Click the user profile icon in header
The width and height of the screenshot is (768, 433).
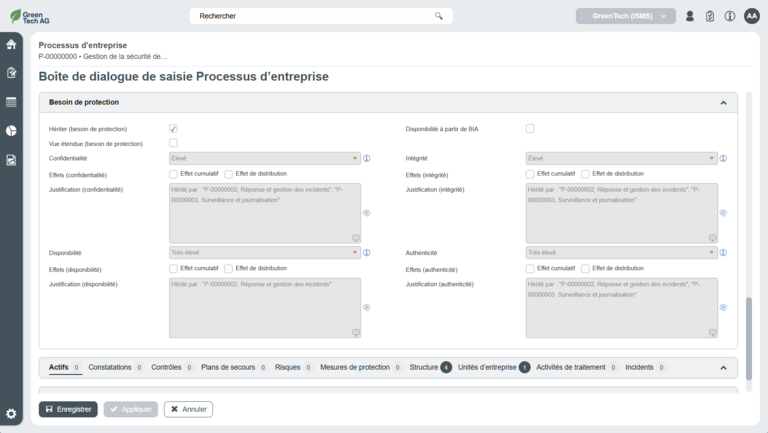coord(690,16)
